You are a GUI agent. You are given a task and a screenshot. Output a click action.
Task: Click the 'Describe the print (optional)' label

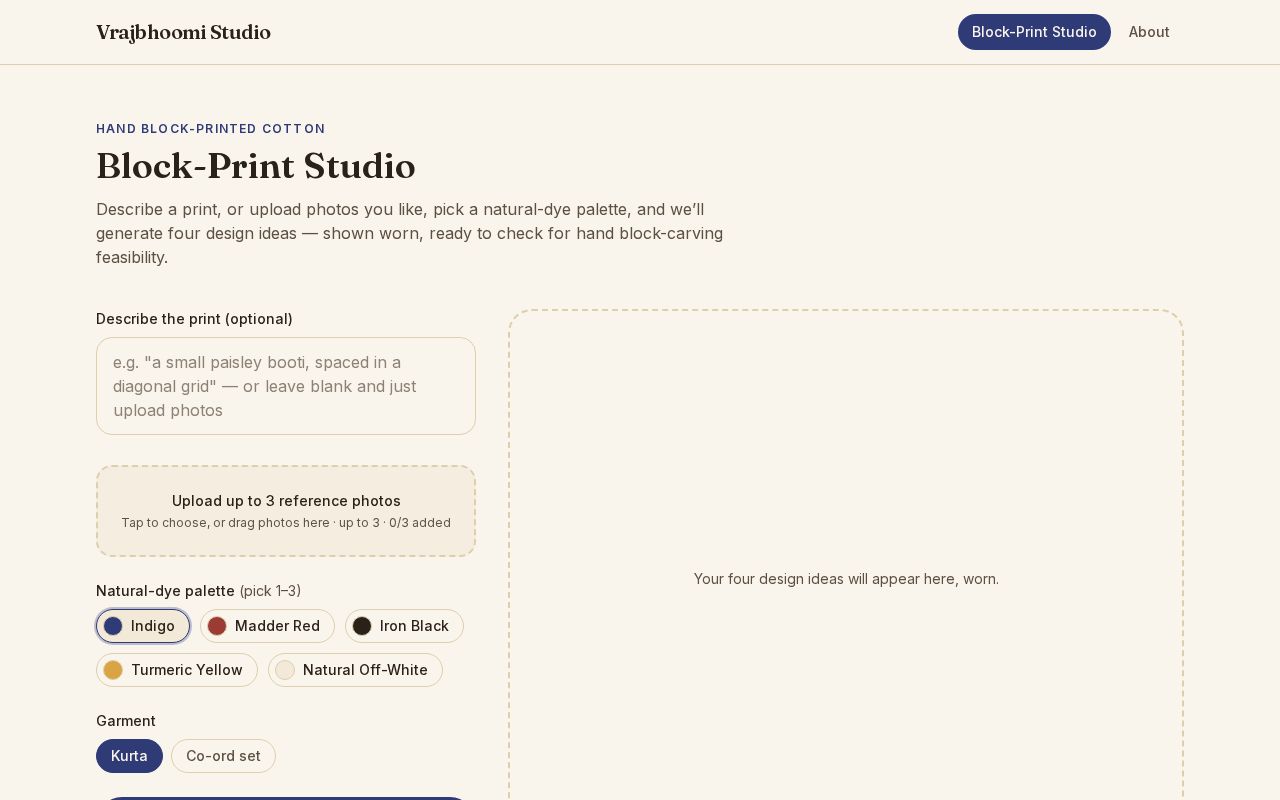coord(194,319)
